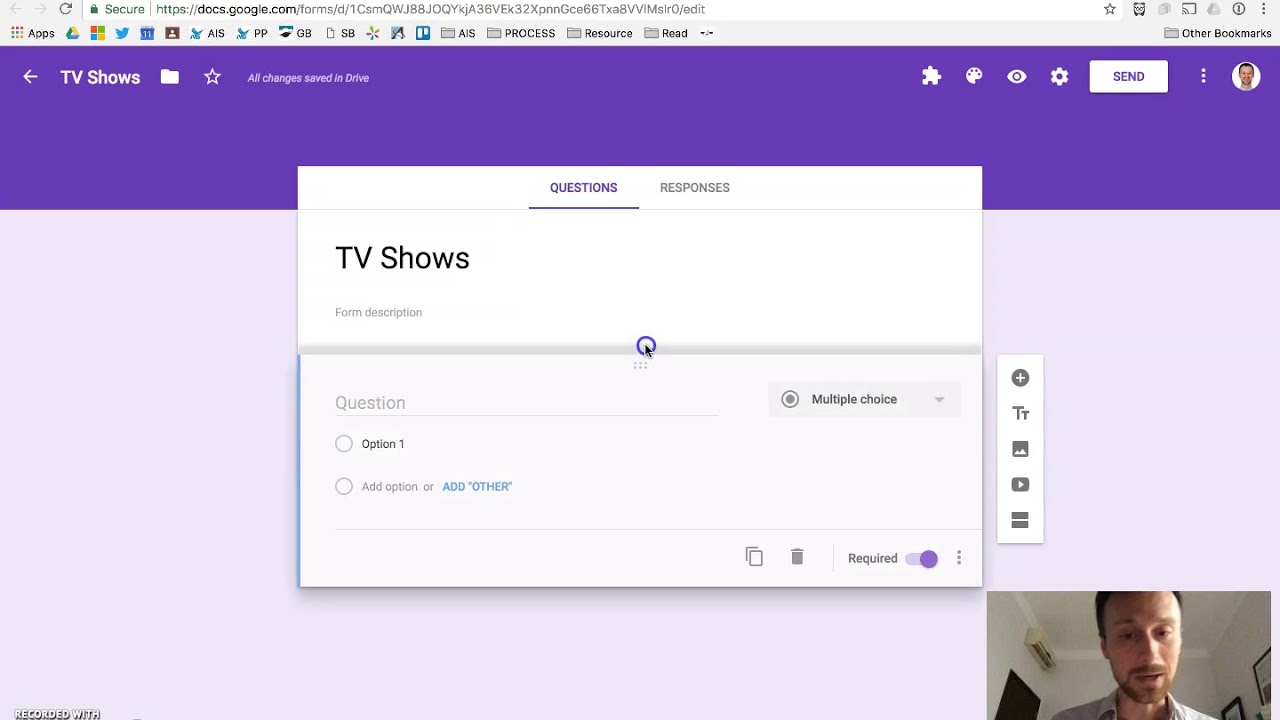This screenshot has width=1280, height=720.
Task: Open the Google account avatar
Action: 1246,77
